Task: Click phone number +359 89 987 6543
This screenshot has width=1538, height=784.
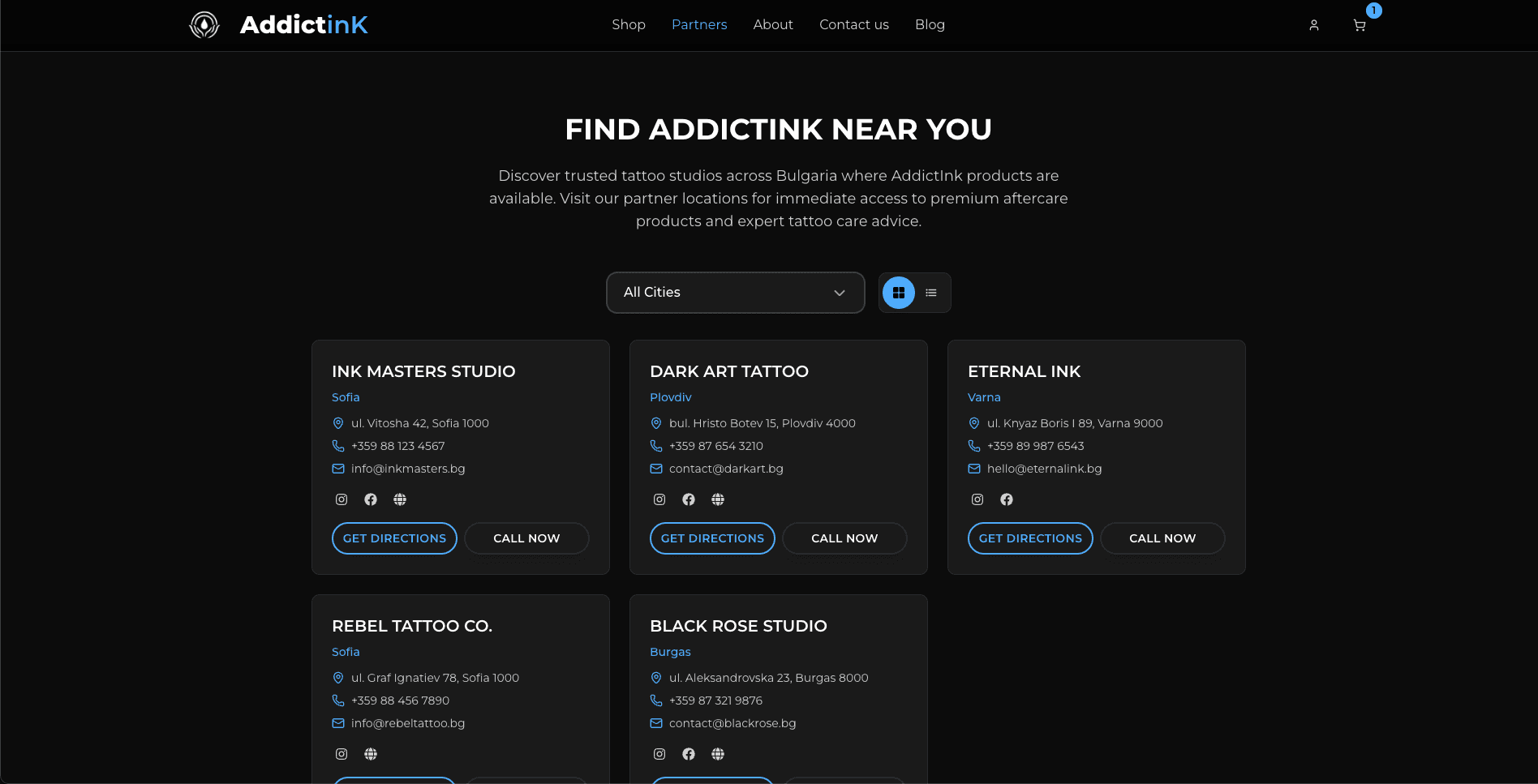Action: pos(1036,446)
